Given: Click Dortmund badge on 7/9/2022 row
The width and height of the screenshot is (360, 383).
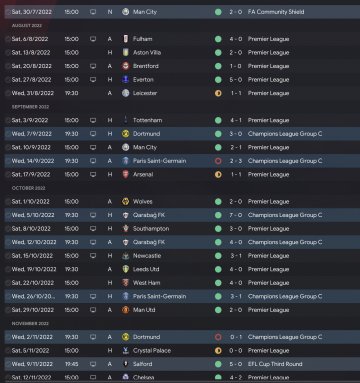Looking at the screenshot, I should pos(125,134).
